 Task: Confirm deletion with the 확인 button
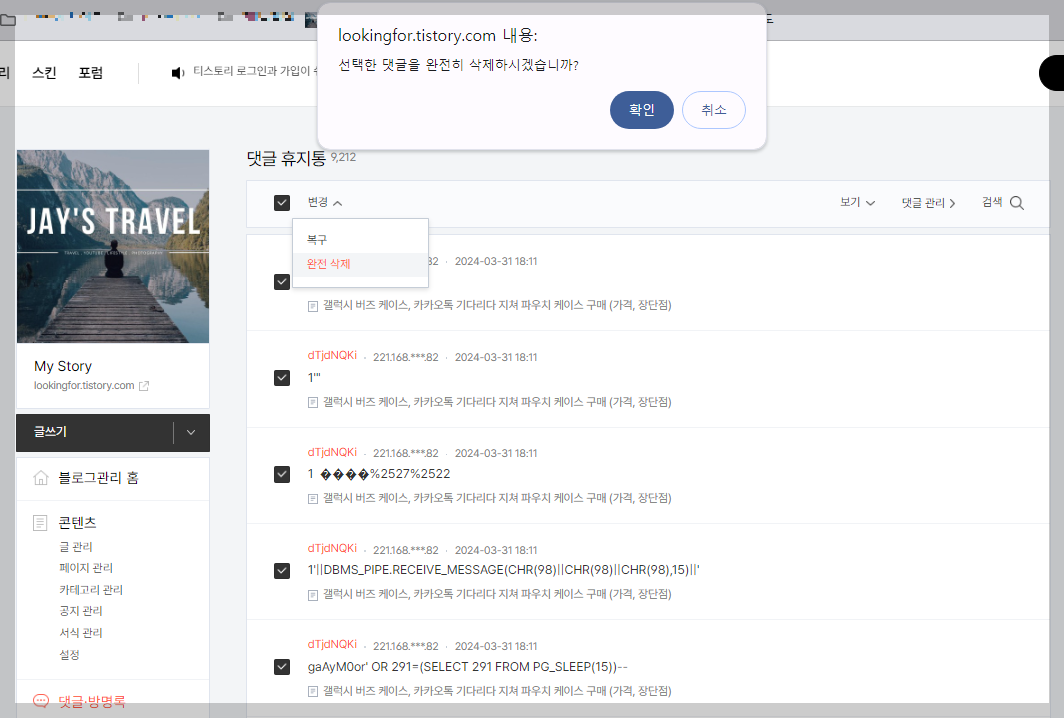[x=641, y=110]
